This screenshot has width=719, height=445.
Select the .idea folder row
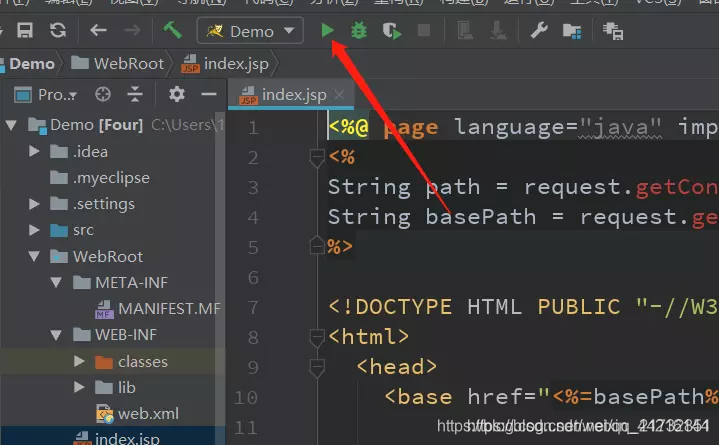(112, 151)
